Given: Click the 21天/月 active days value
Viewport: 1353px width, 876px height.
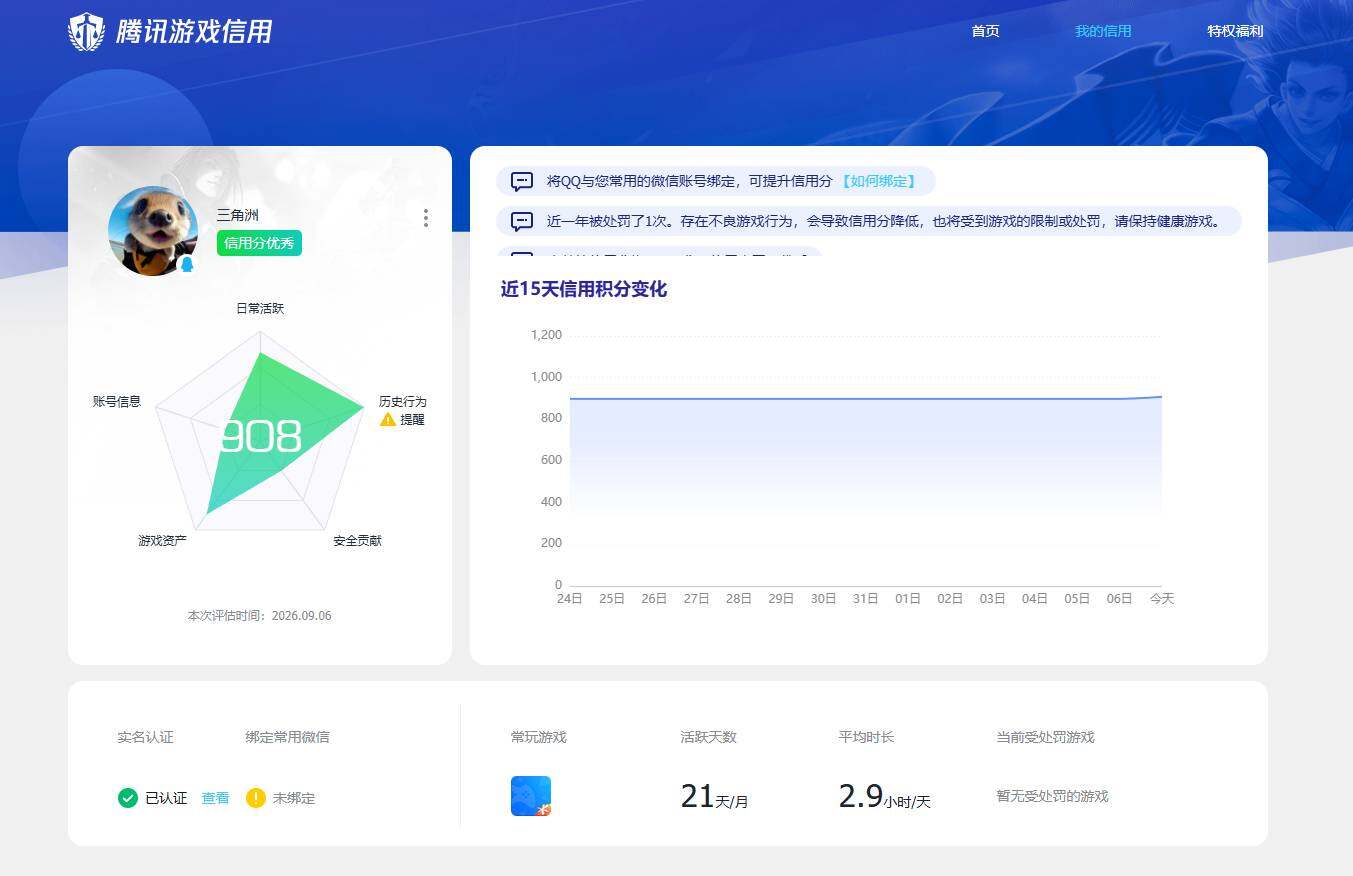Looking at the screenshot, I should tap(714, 797).
